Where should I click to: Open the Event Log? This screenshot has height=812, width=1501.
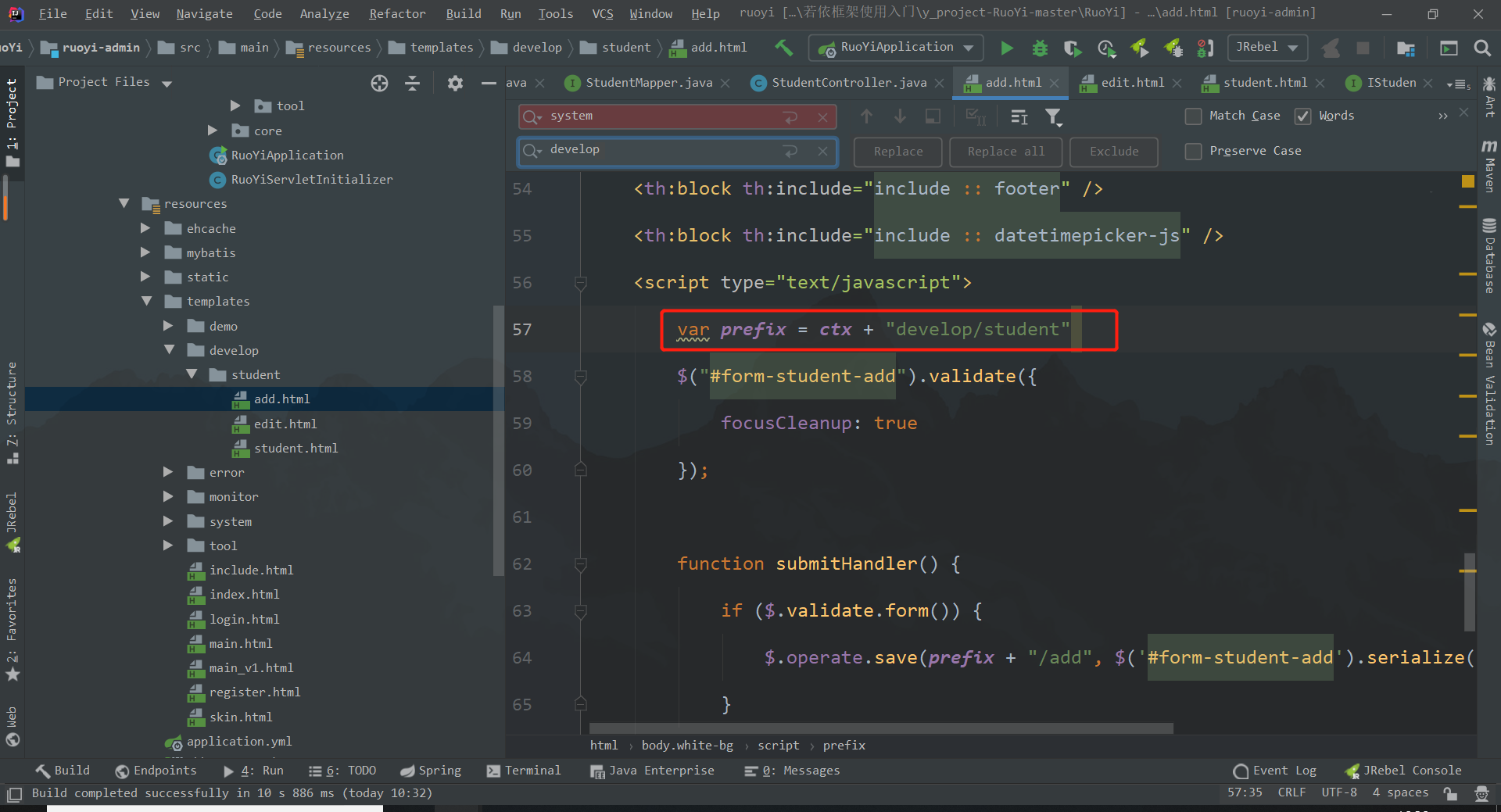pyautogui.click(x=1274, y=771)
